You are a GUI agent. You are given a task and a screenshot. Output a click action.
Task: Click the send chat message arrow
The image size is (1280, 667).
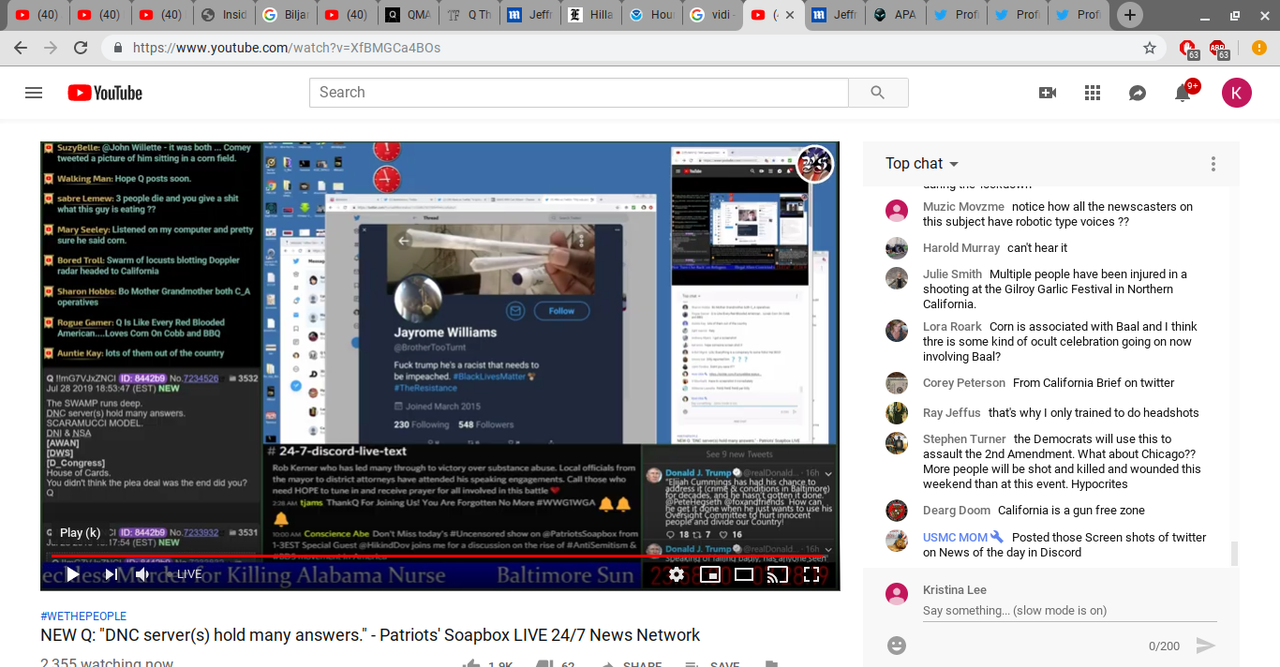click(1206, 646)
